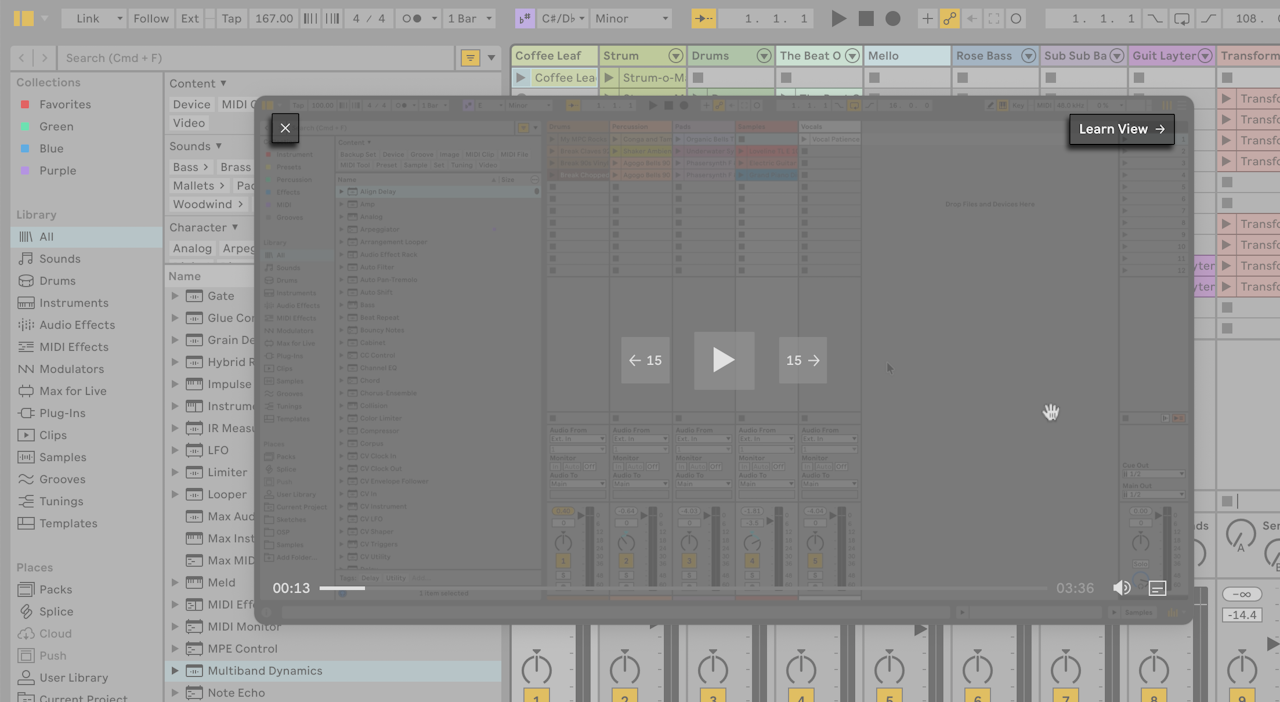The height and width of the screenshot is (702, 1280).
Task: Open the 1 Bar quantization dropdown
Action: [469, 18]
